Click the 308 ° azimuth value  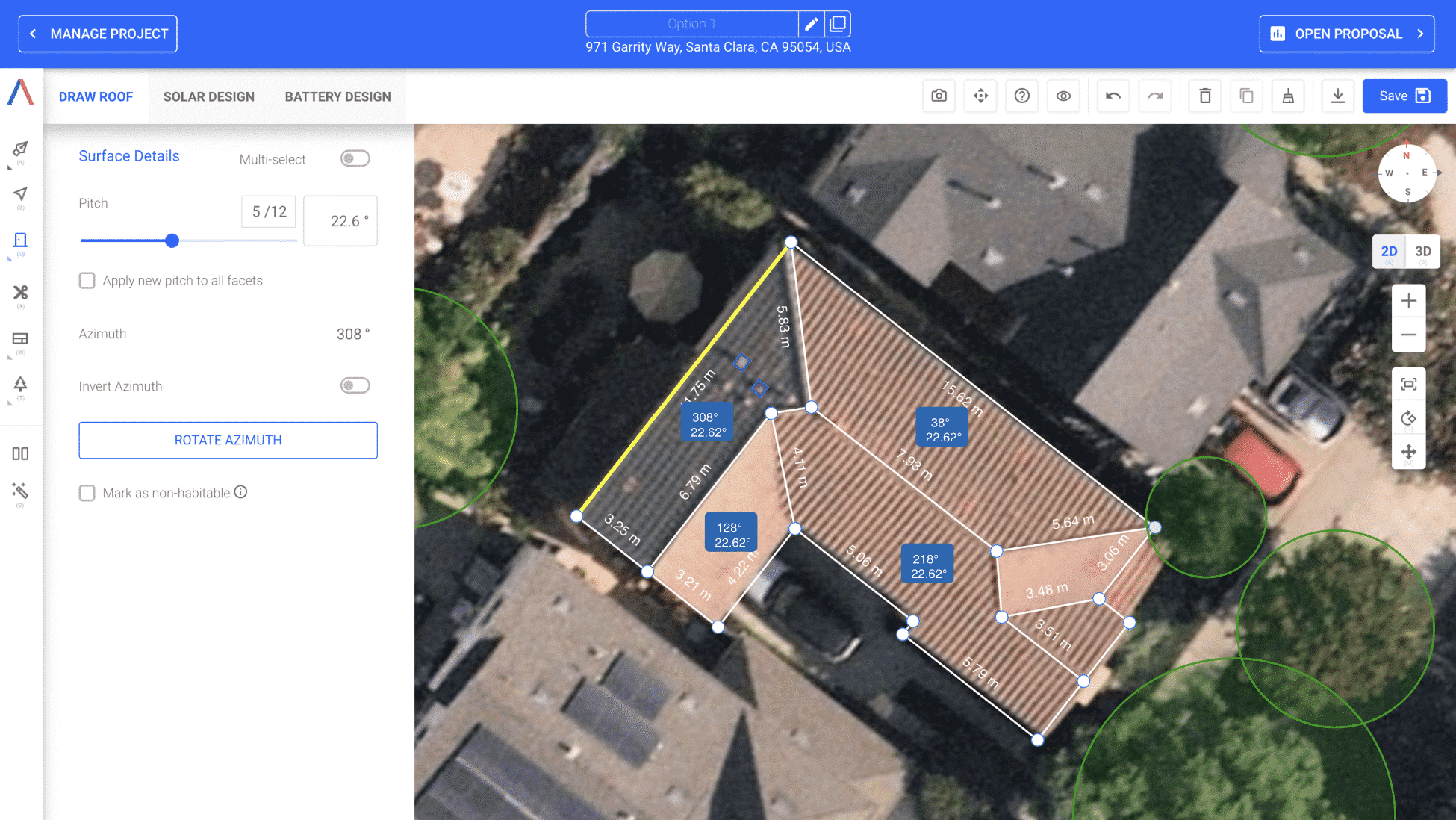[352, 334]
